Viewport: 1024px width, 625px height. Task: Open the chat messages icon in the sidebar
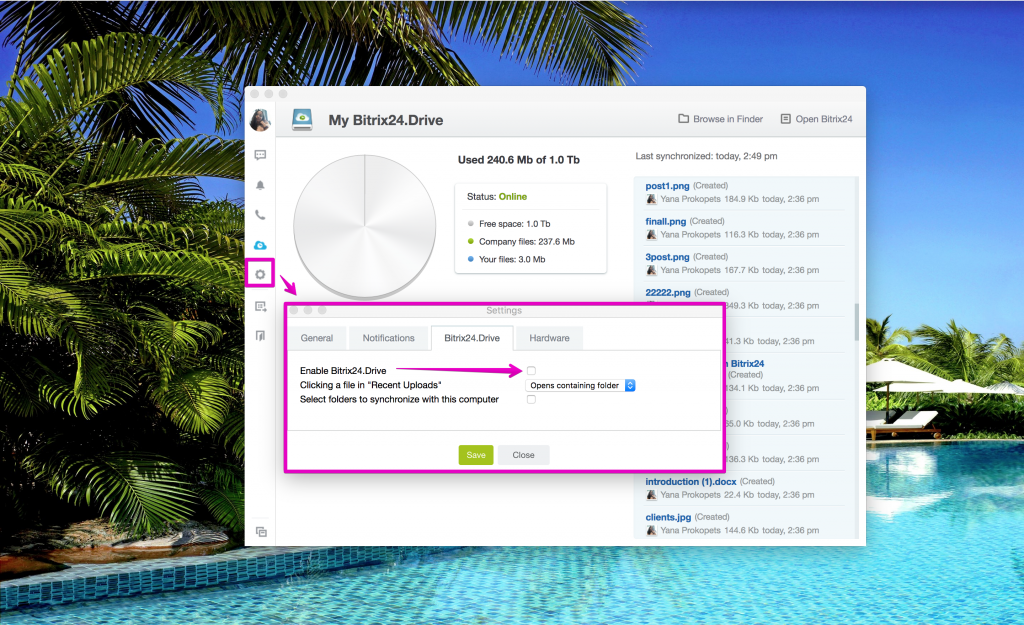click(x=260, y=155)
